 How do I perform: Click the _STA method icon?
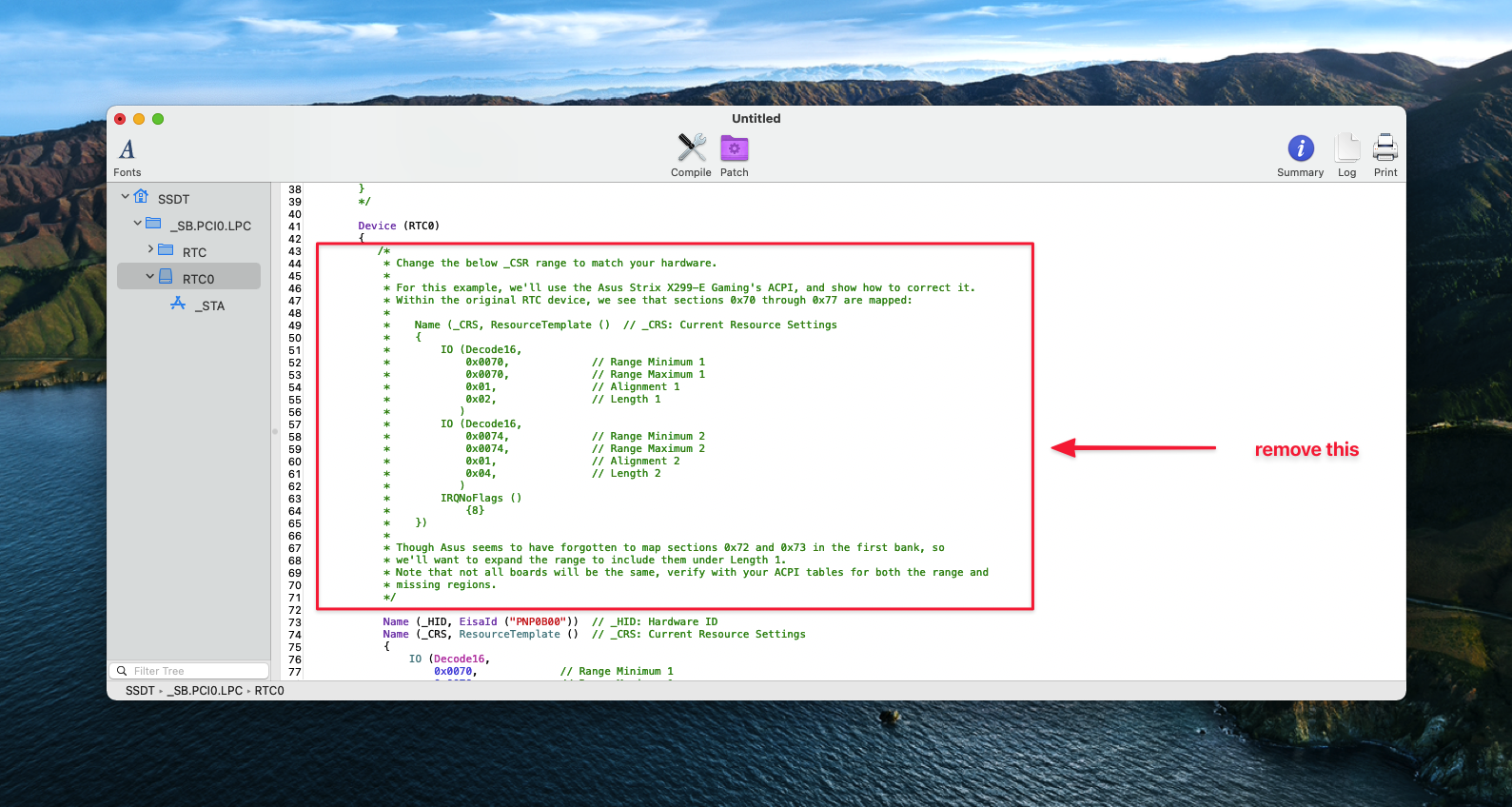coord(178,304)
